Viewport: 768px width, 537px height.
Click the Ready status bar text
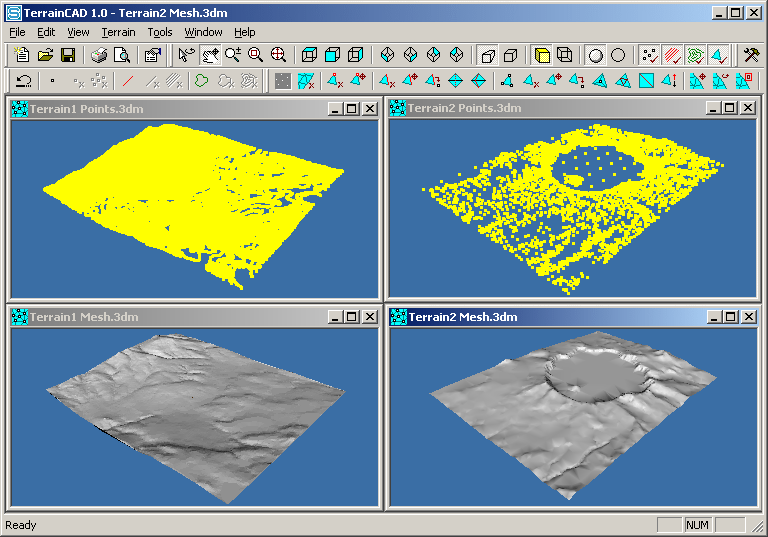[x=21, y=525]
